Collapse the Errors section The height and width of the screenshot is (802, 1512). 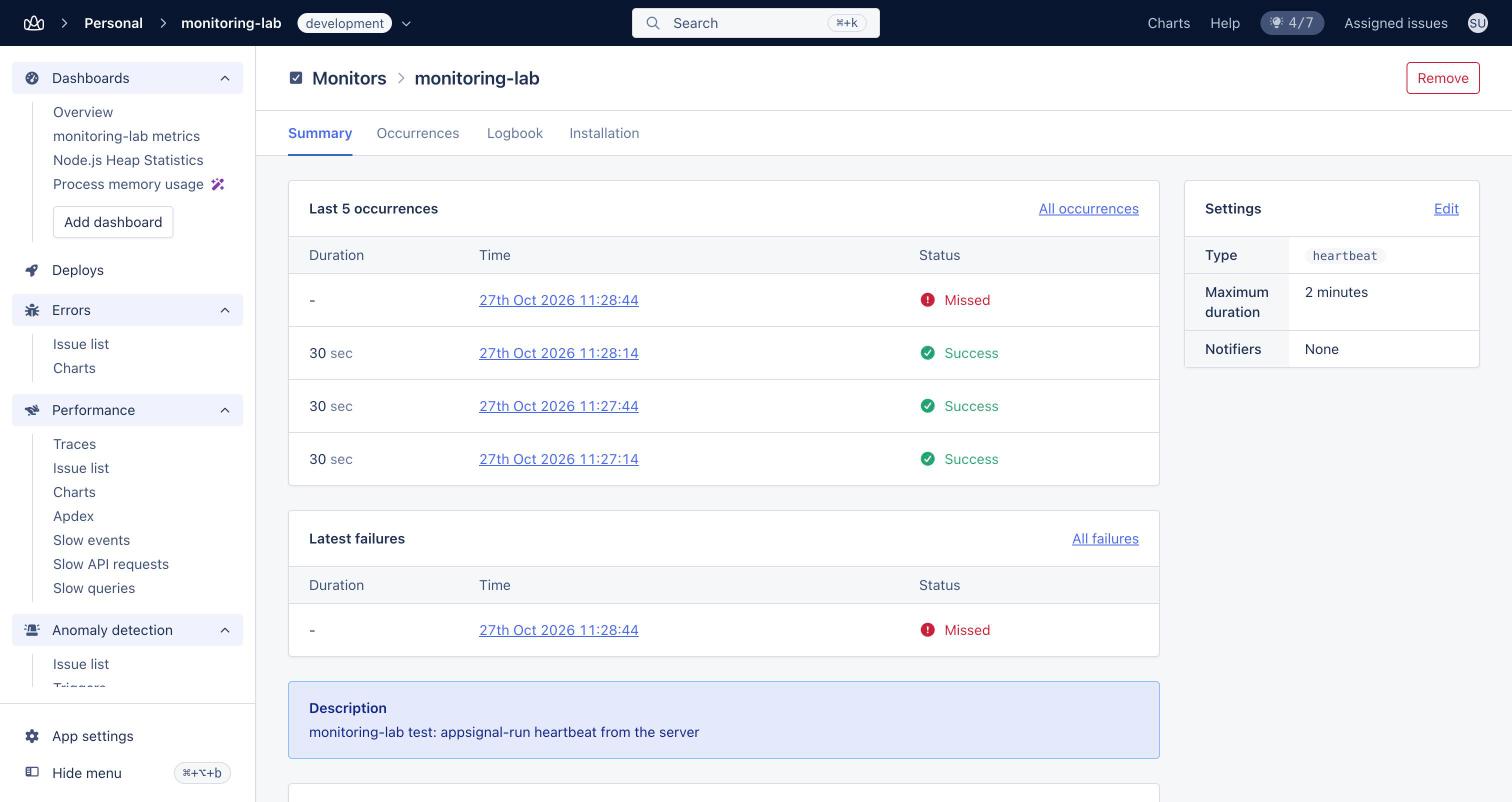coord(225,310)
